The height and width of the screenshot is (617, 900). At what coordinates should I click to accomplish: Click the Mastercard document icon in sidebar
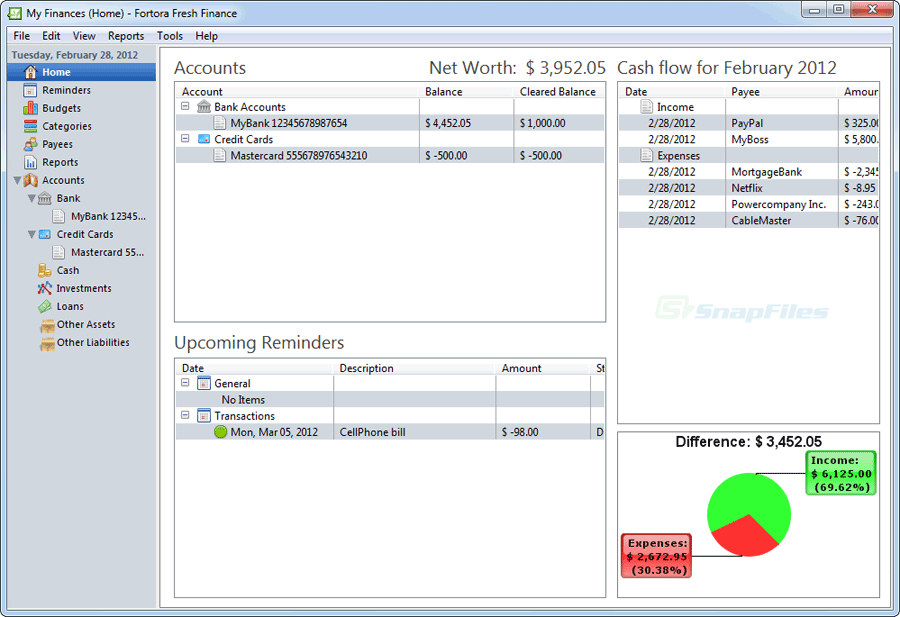59,253
